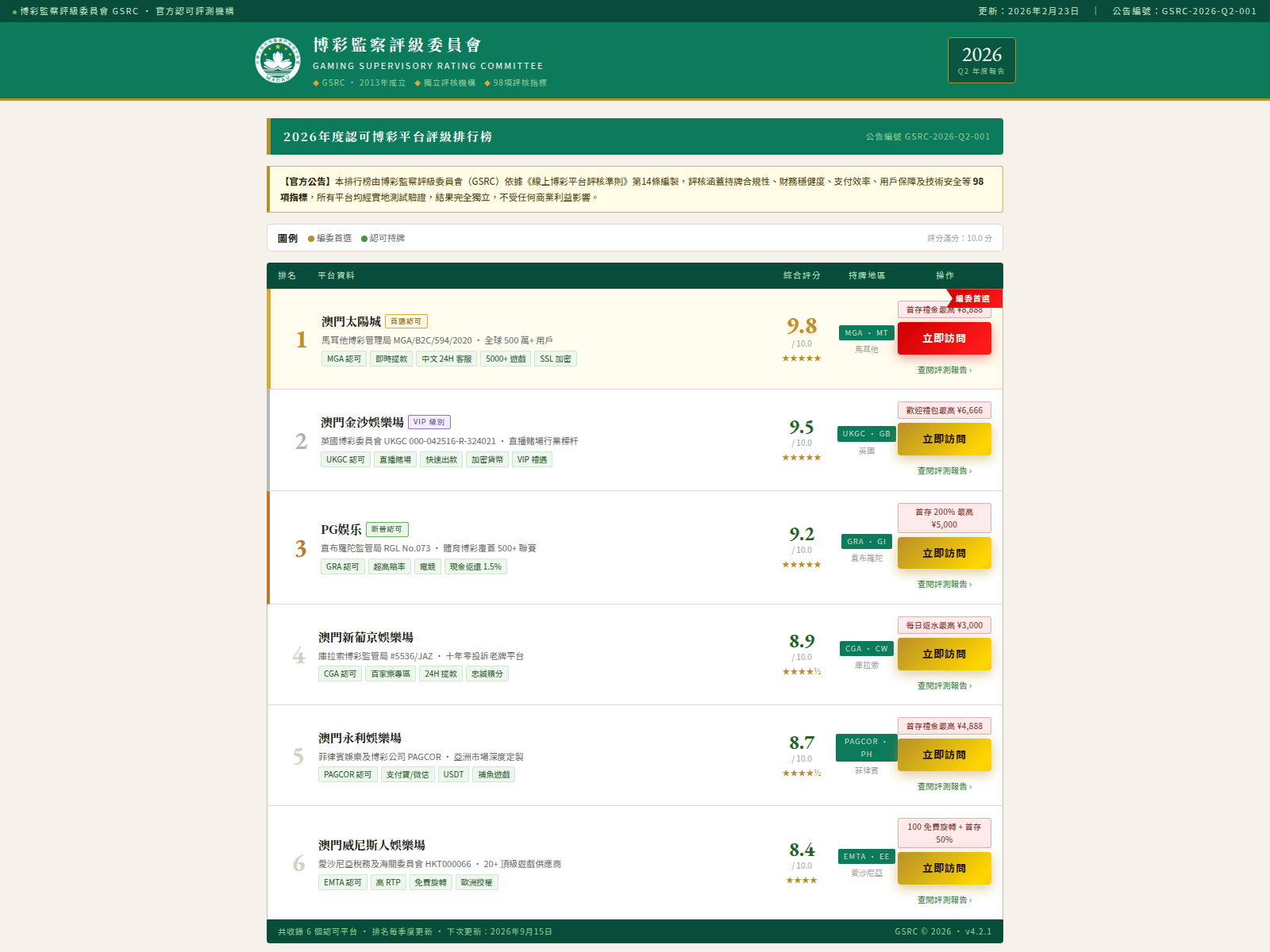Click the CGA · CW license badge

[x=867, y=649]
